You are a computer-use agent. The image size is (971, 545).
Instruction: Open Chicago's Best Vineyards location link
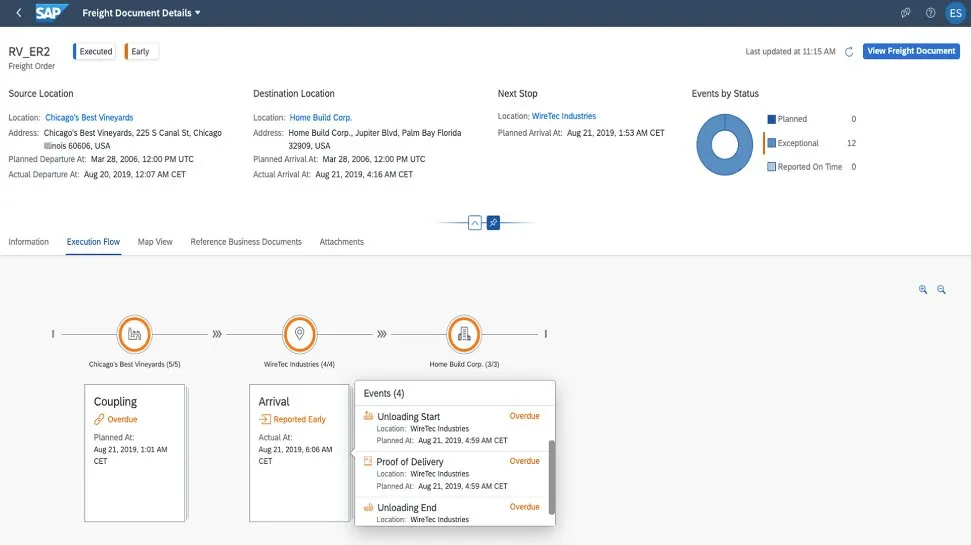(89, 118)
